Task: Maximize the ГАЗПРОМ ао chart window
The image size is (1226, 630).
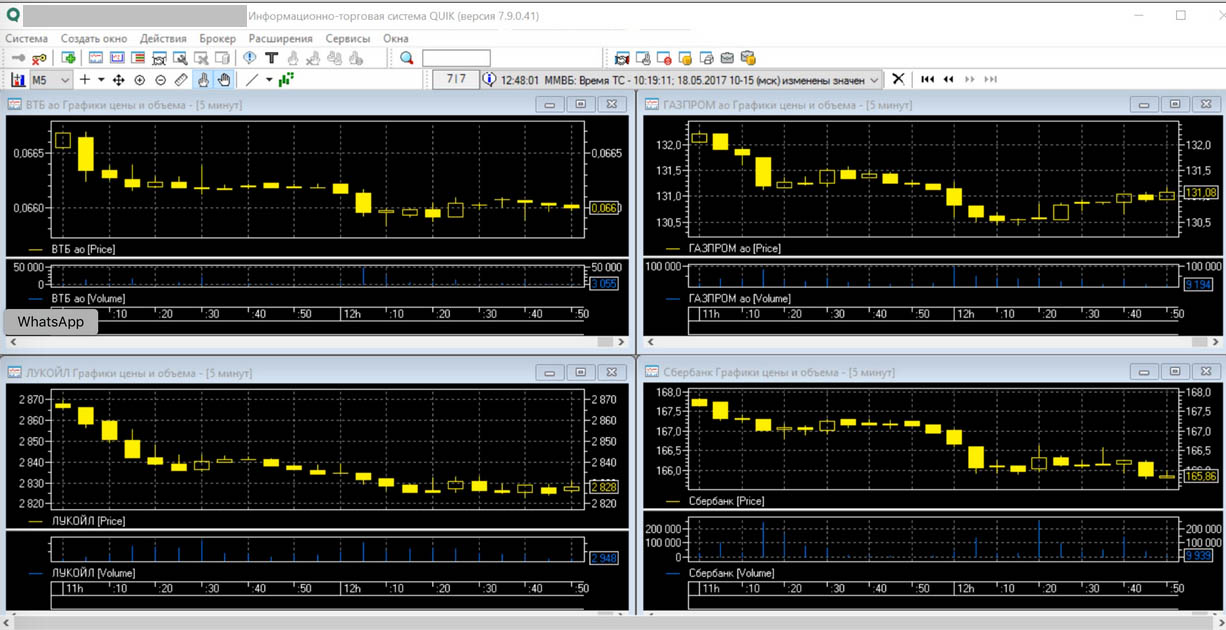Action: (1175, 104)
